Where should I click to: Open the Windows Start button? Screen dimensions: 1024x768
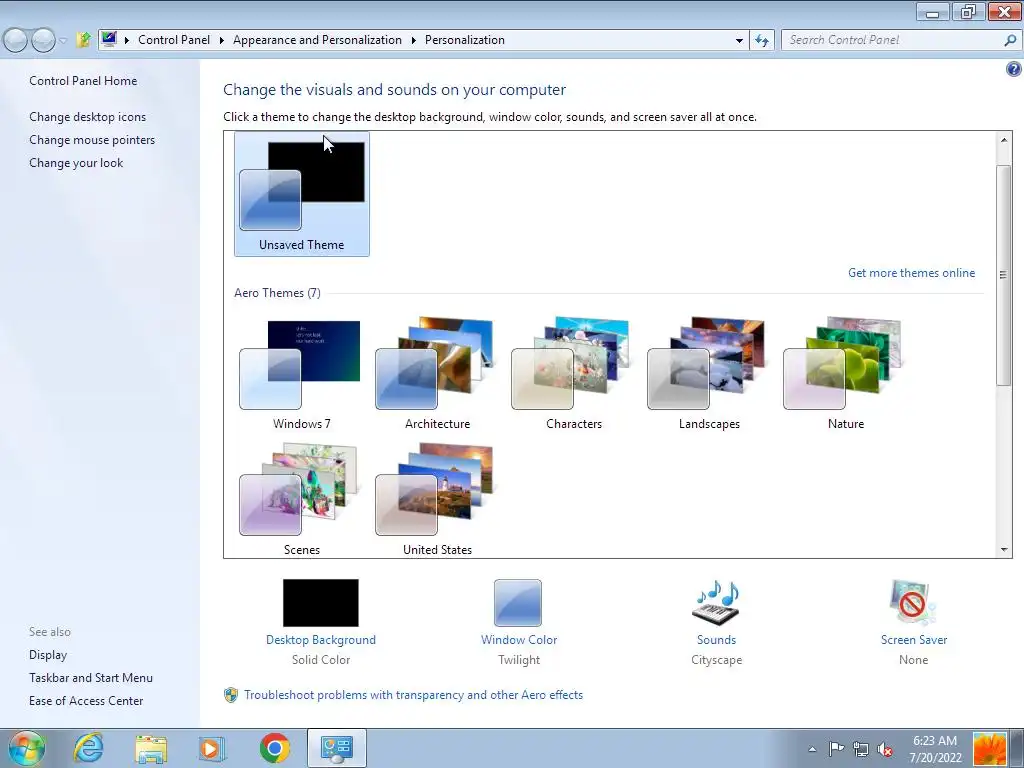tap(27, 748)
